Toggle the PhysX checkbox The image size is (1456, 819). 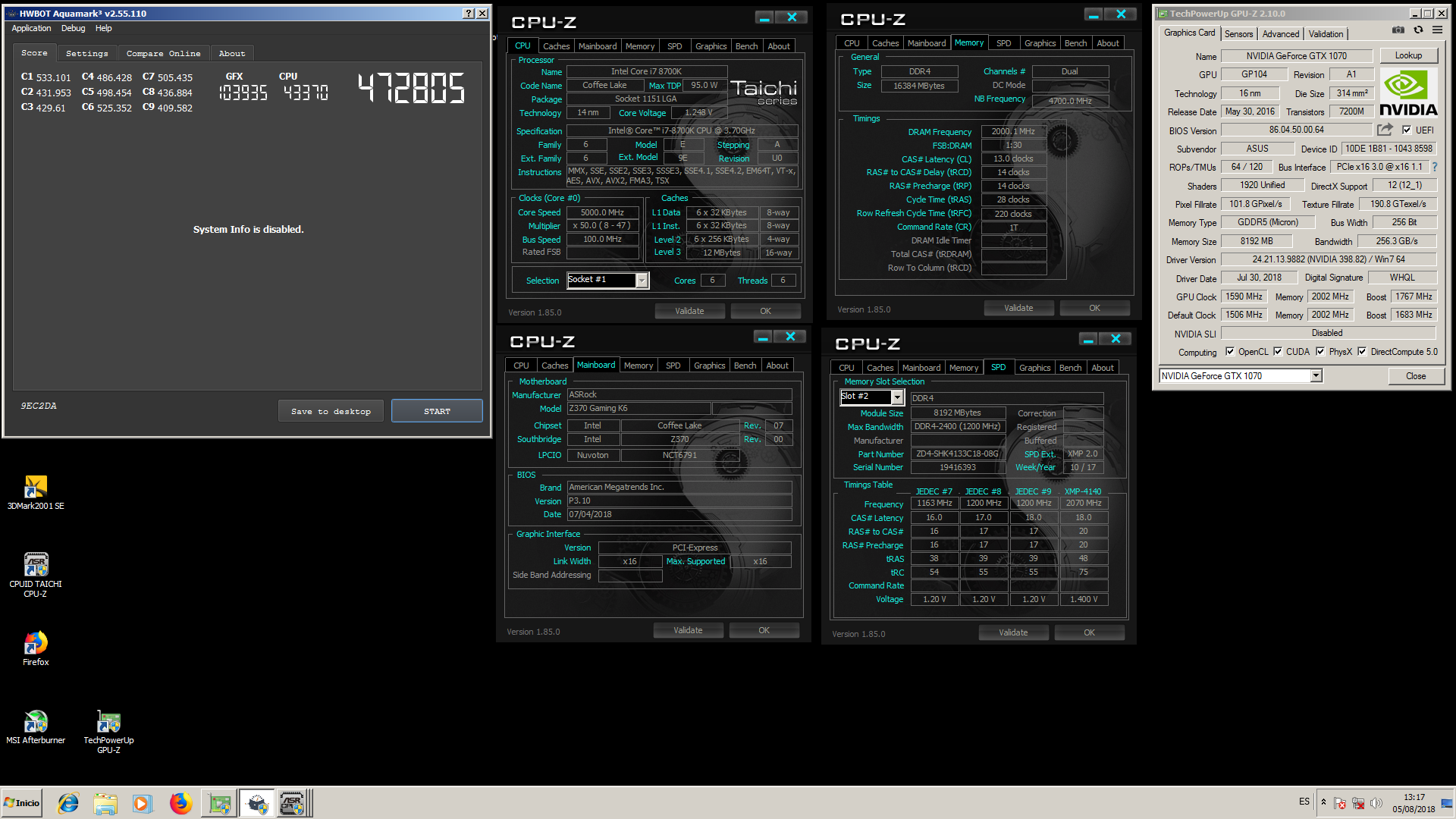tap(1320, 352)
